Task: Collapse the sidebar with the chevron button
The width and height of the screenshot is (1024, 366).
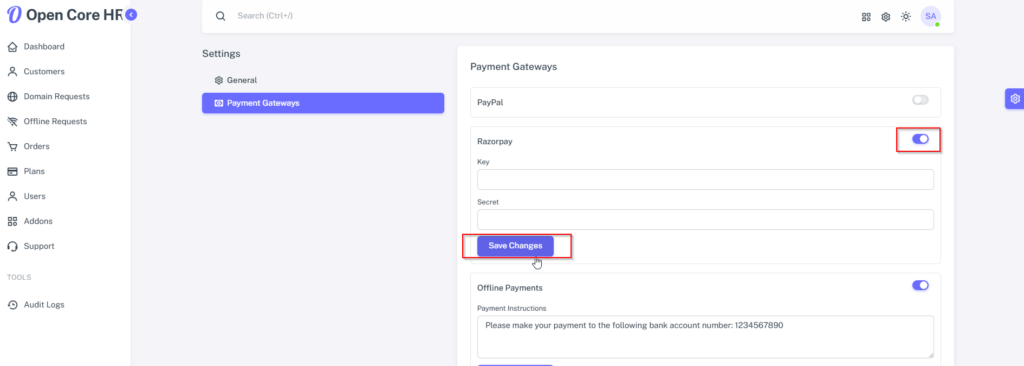Action: (131, 14)
